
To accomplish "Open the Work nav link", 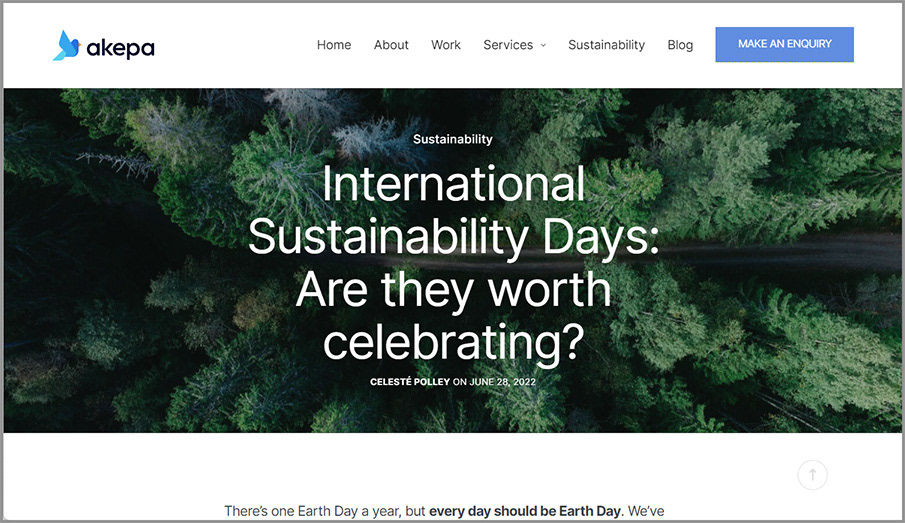I will 446,45.
